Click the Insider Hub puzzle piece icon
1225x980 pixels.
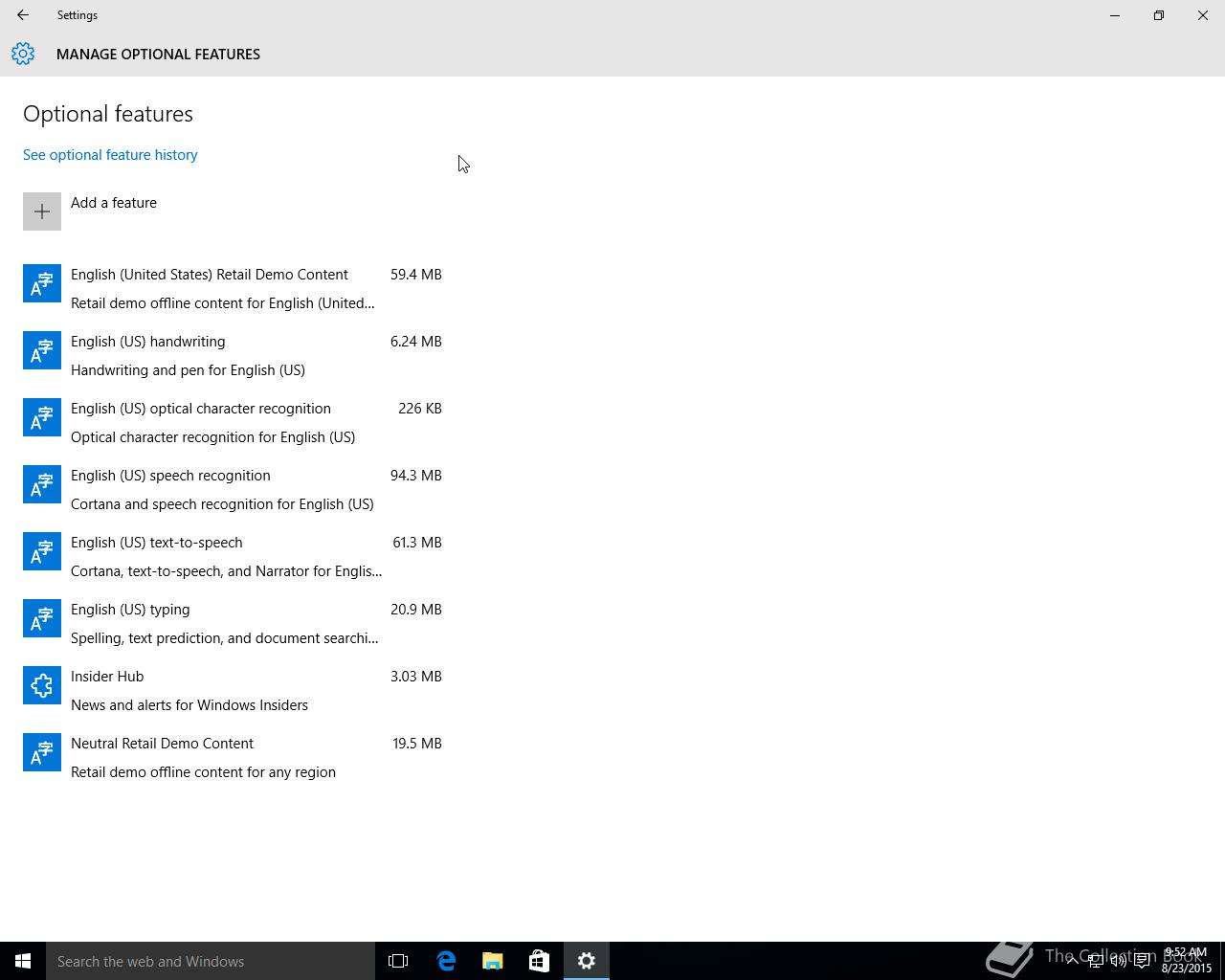pos(42,685)
